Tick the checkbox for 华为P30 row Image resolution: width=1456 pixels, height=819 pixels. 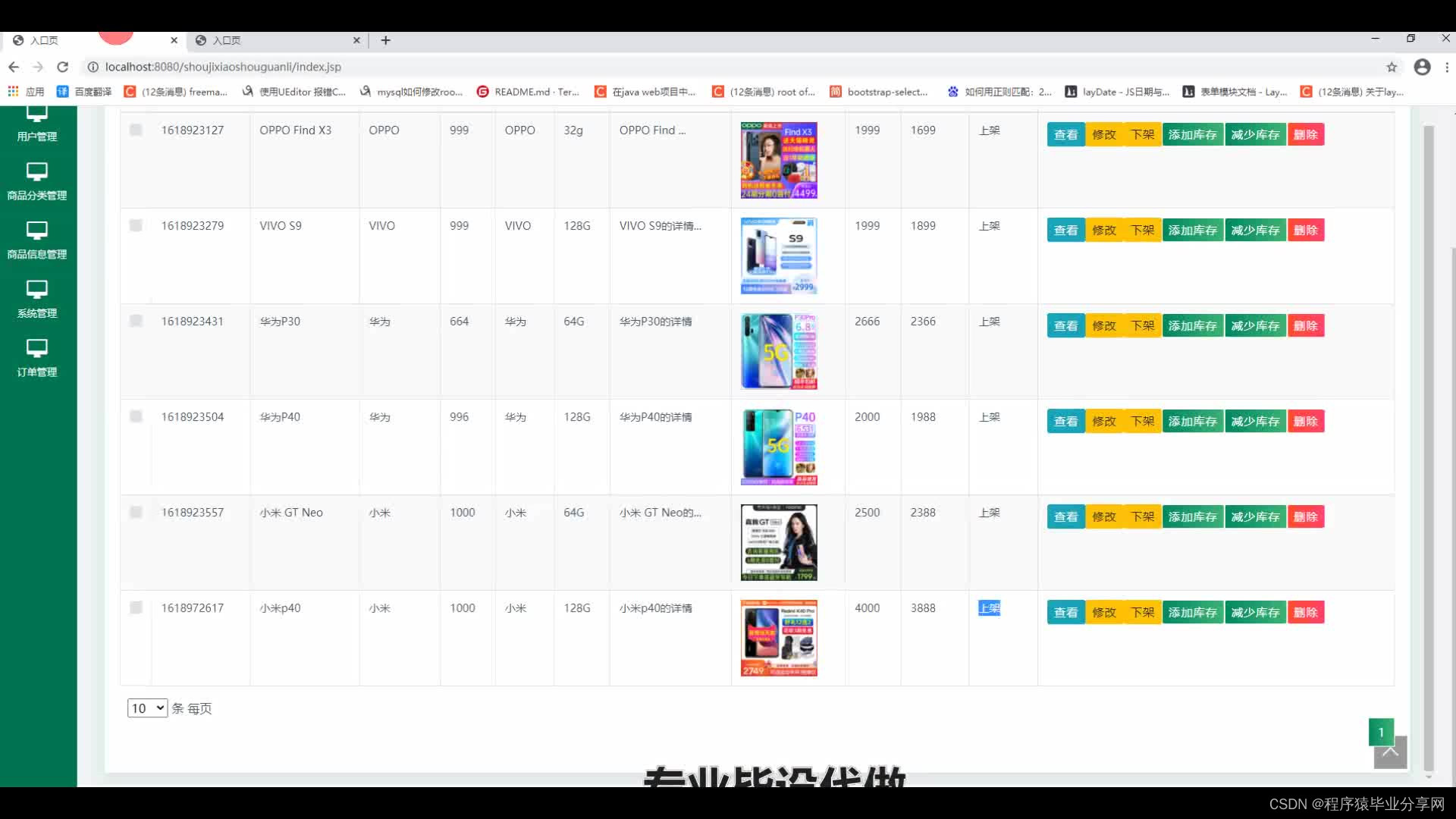136,321
